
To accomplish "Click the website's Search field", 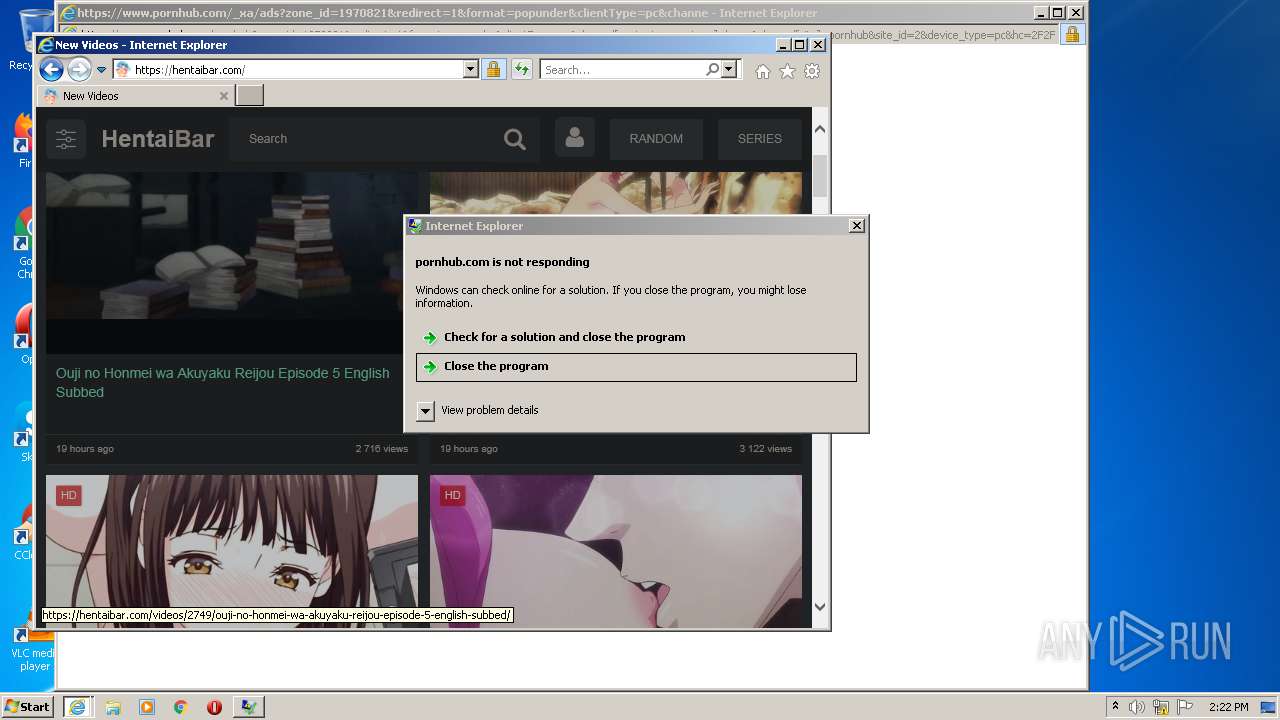I will pos(362,139).
